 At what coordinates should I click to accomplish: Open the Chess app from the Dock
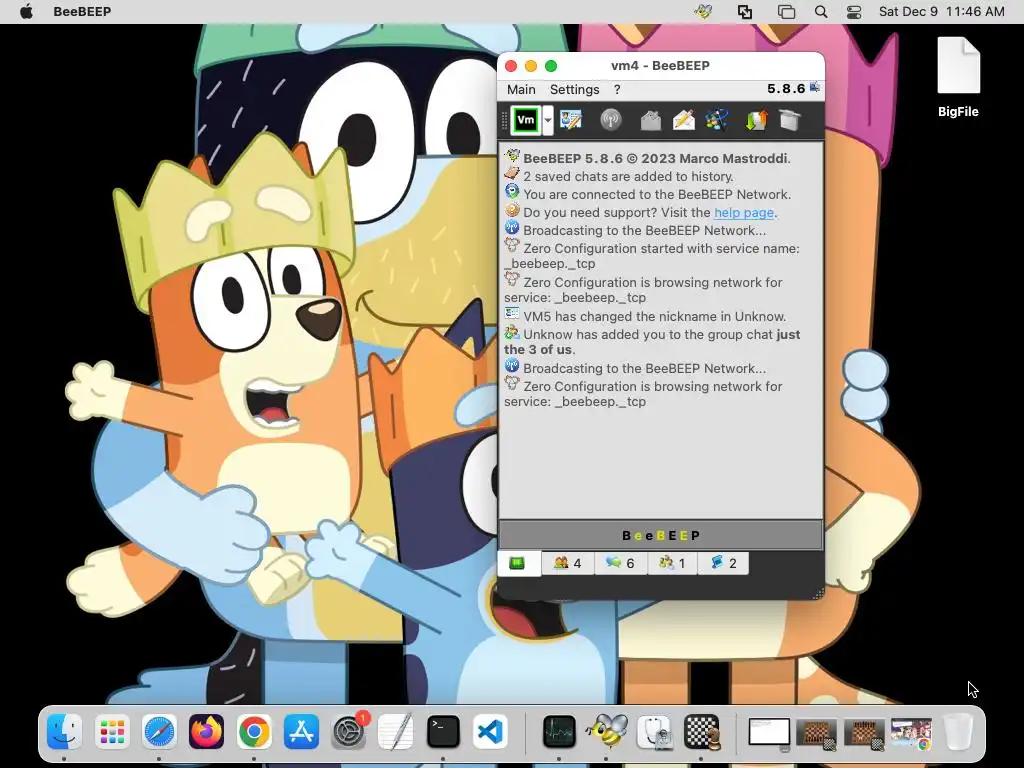[x=701, y=731]
